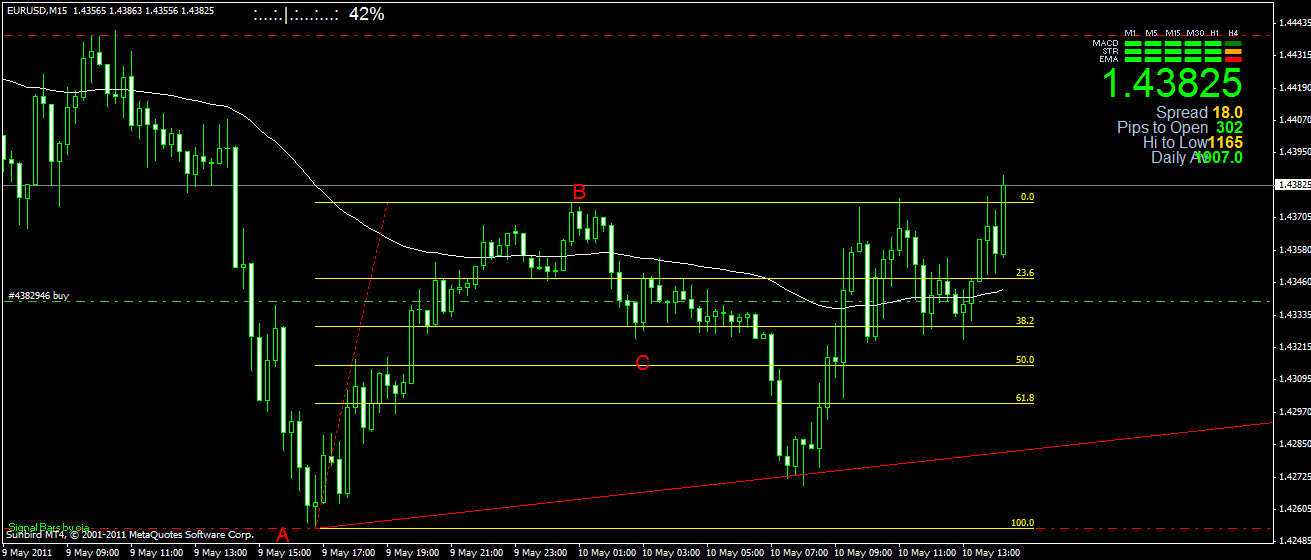Click the large 1.43825 price display

[x=1173, y=83]
